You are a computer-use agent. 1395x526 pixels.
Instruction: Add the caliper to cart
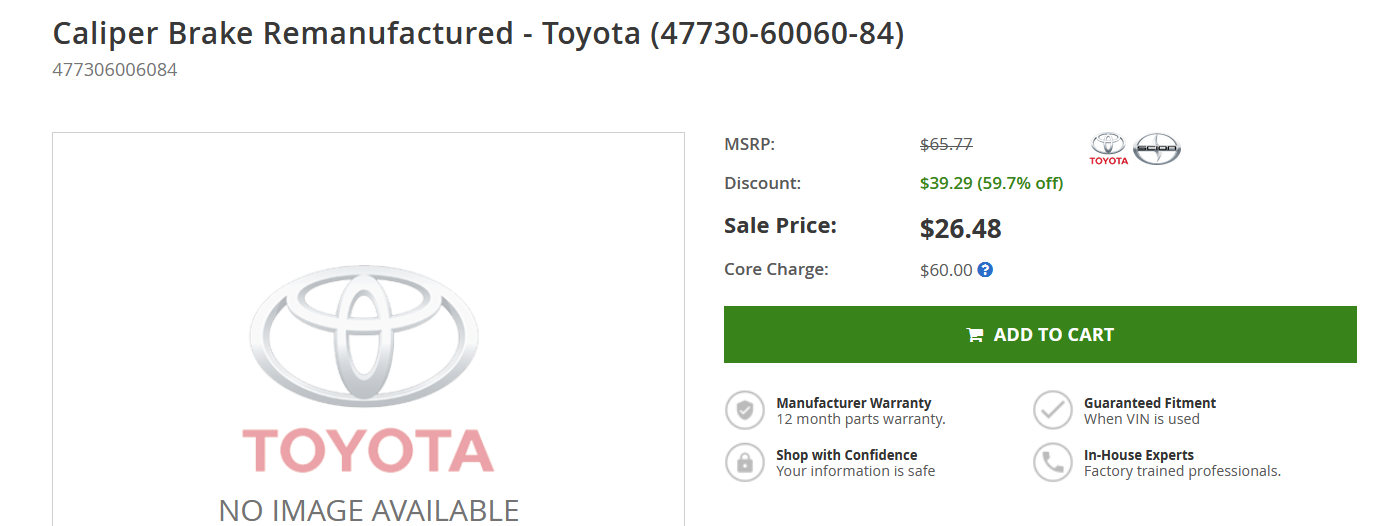tap(1040, 334)
